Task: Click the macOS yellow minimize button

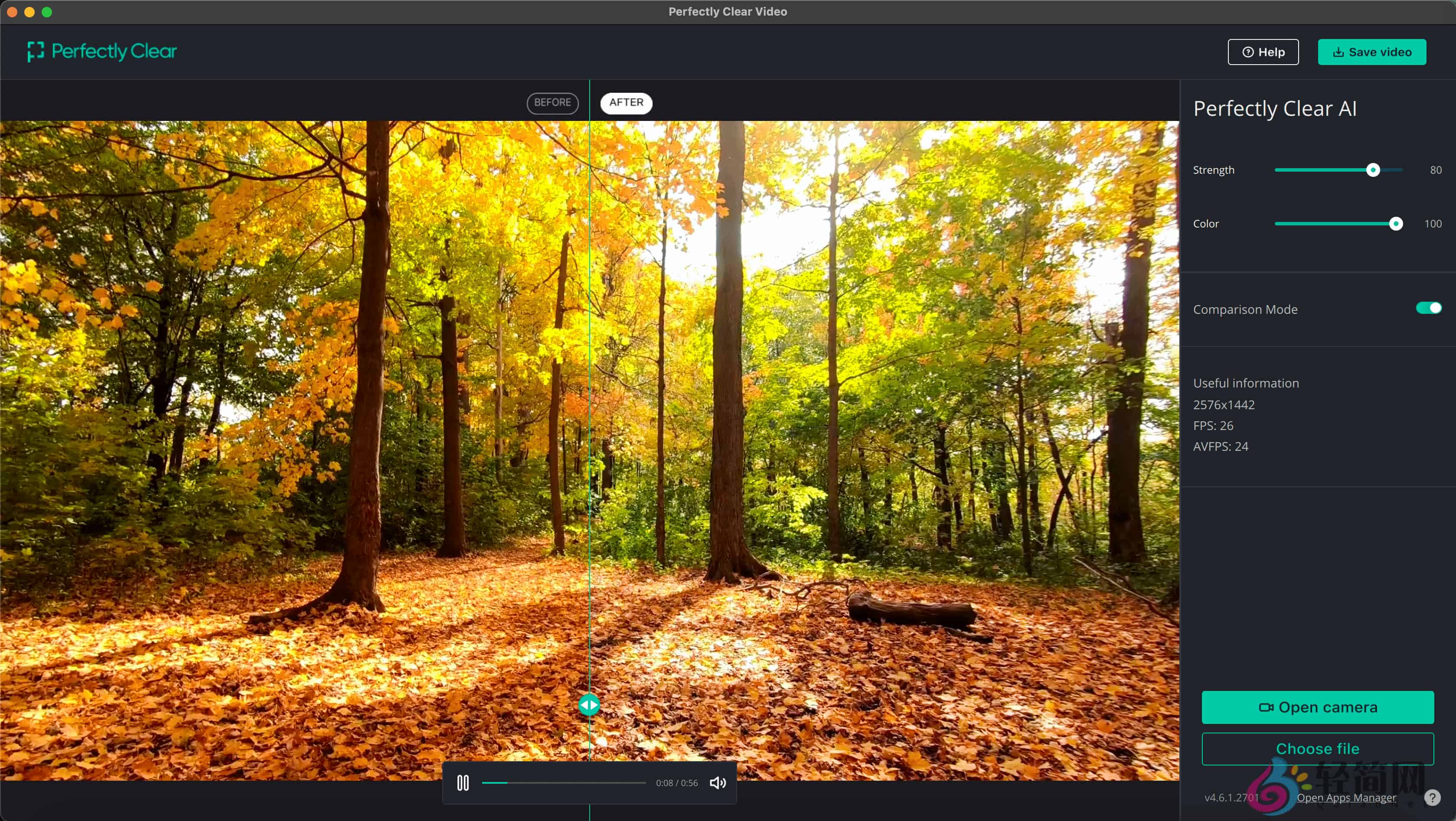Action: click(x=29, y=12)
